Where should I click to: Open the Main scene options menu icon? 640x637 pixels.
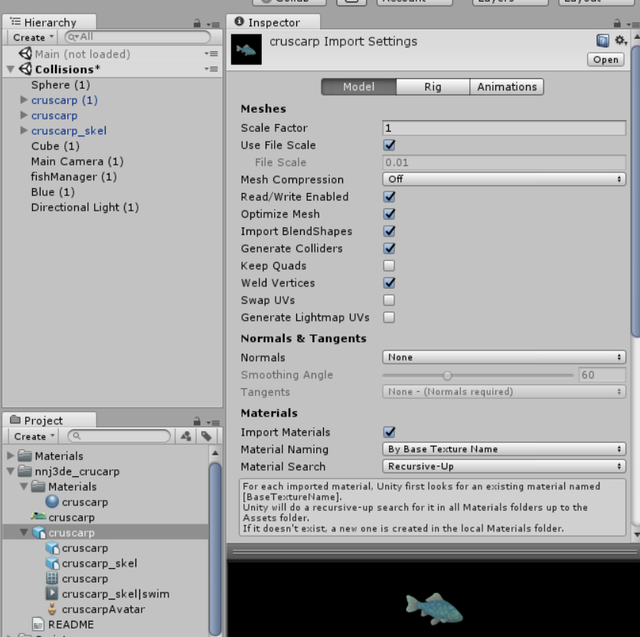(x=211, y=53)
